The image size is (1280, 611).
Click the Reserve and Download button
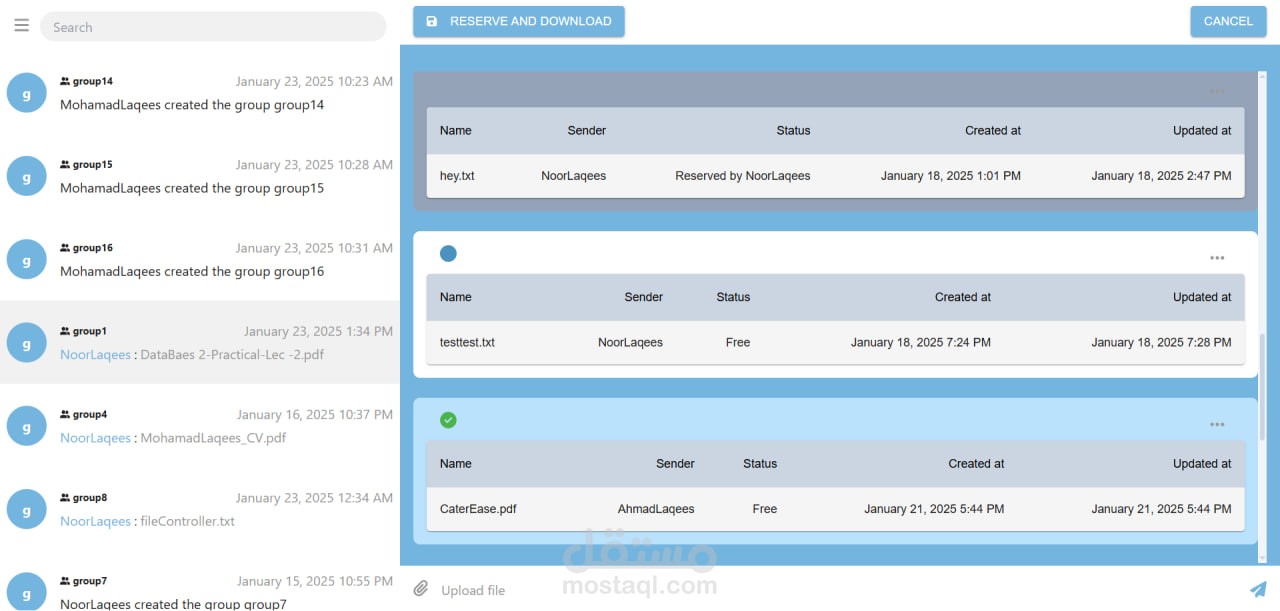click(519, 21)
